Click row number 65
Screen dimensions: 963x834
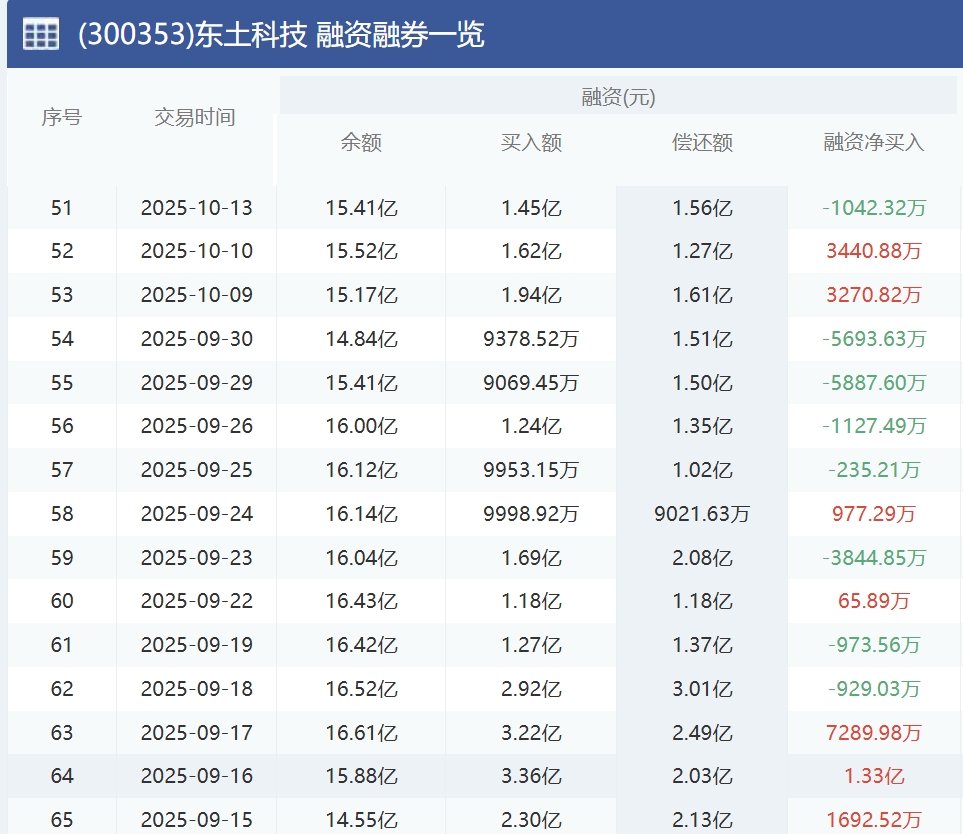(61, 820)
